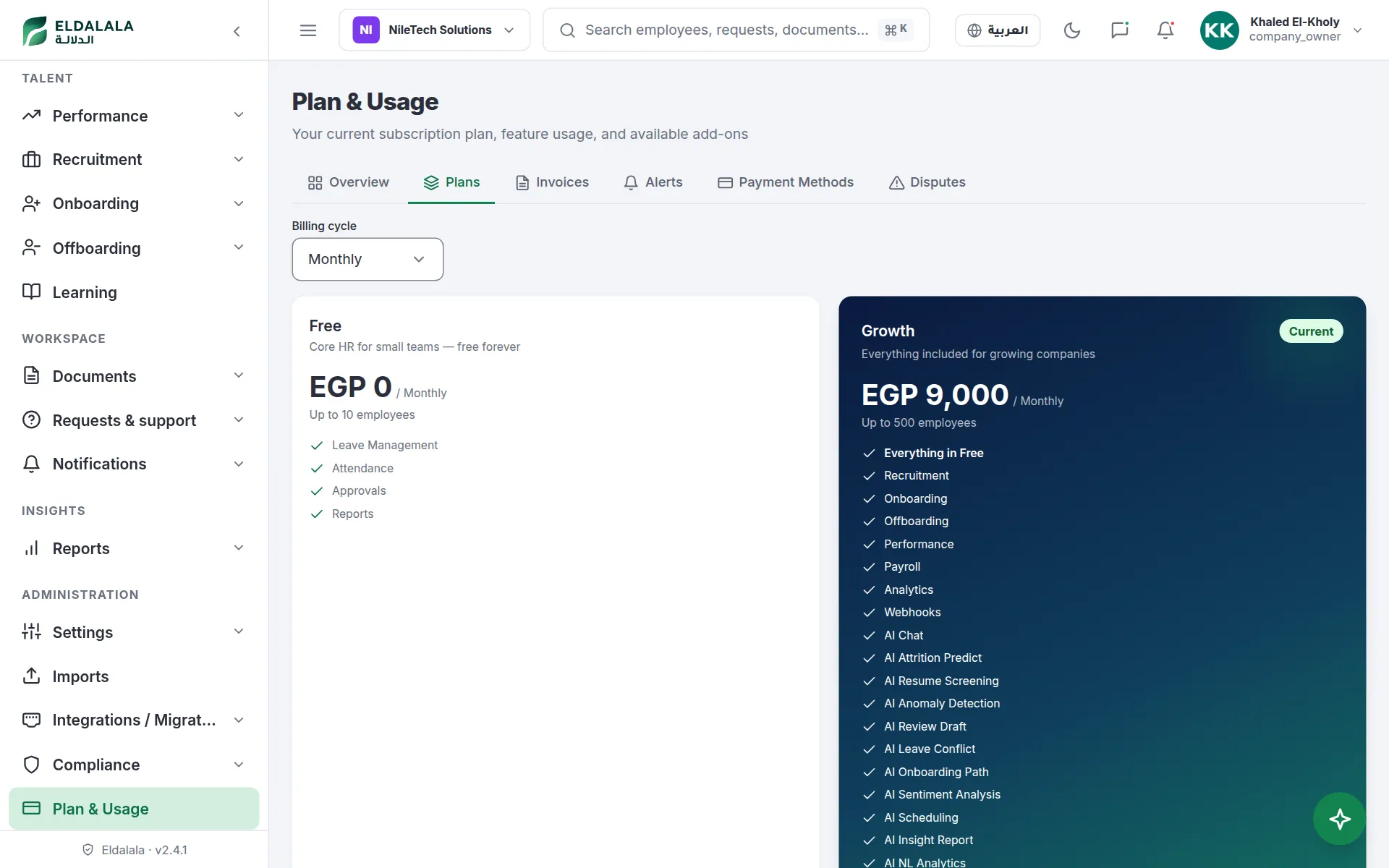
Task: Expand the Performance sidebar section
Action: (134, 116)
